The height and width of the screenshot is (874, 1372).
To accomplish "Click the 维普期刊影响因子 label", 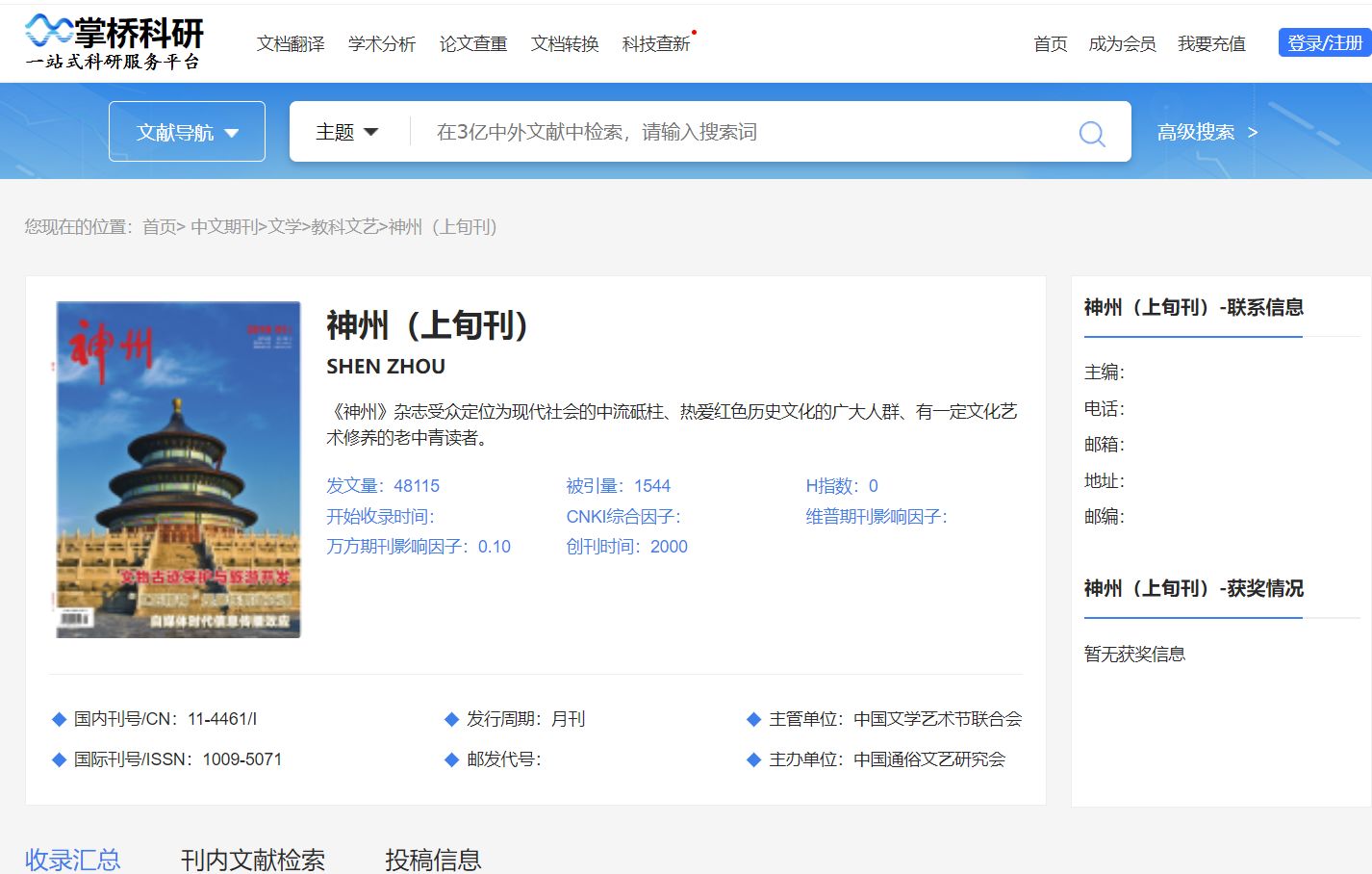I will coord(877,517).
